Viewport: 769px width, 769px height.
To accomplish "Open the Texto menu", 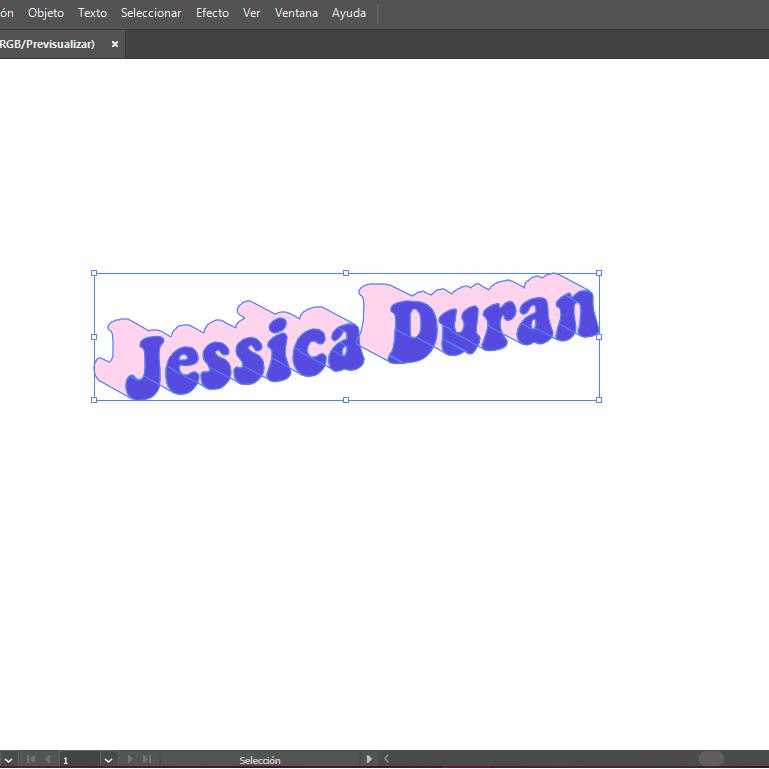I will 92,13.
